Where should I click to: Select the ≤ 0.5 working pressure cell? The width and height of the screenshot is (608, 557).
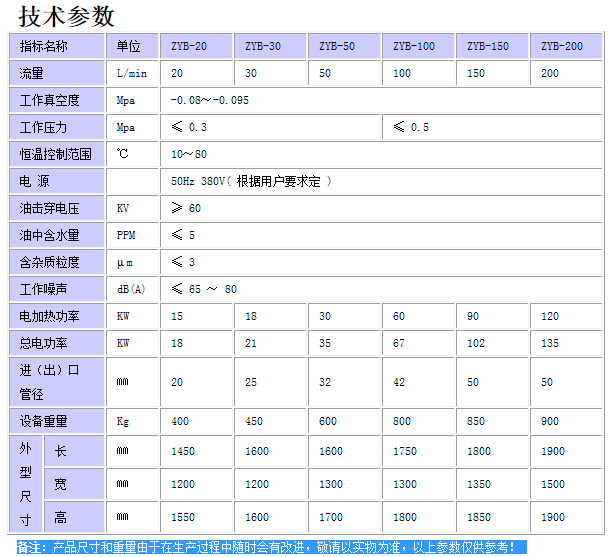[411, 128]
